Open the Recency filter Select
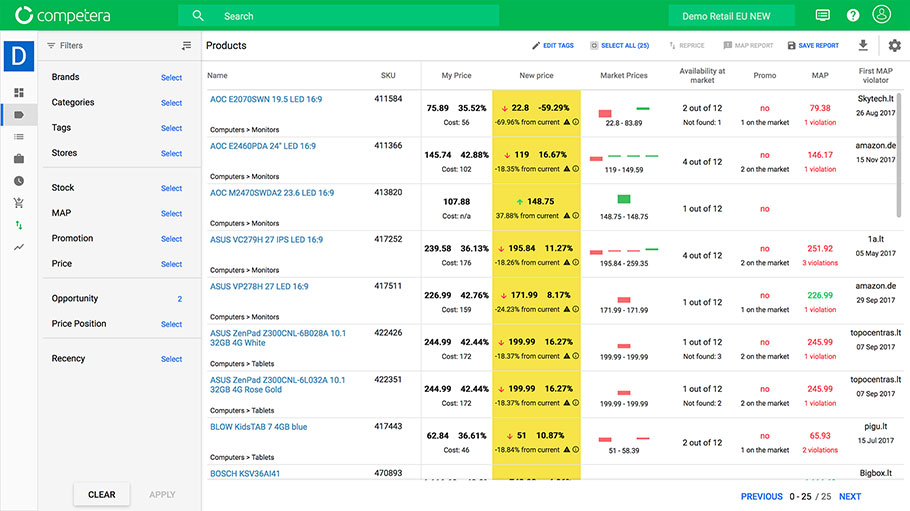The width and height of the screenshot is (910, 511). 171,359
